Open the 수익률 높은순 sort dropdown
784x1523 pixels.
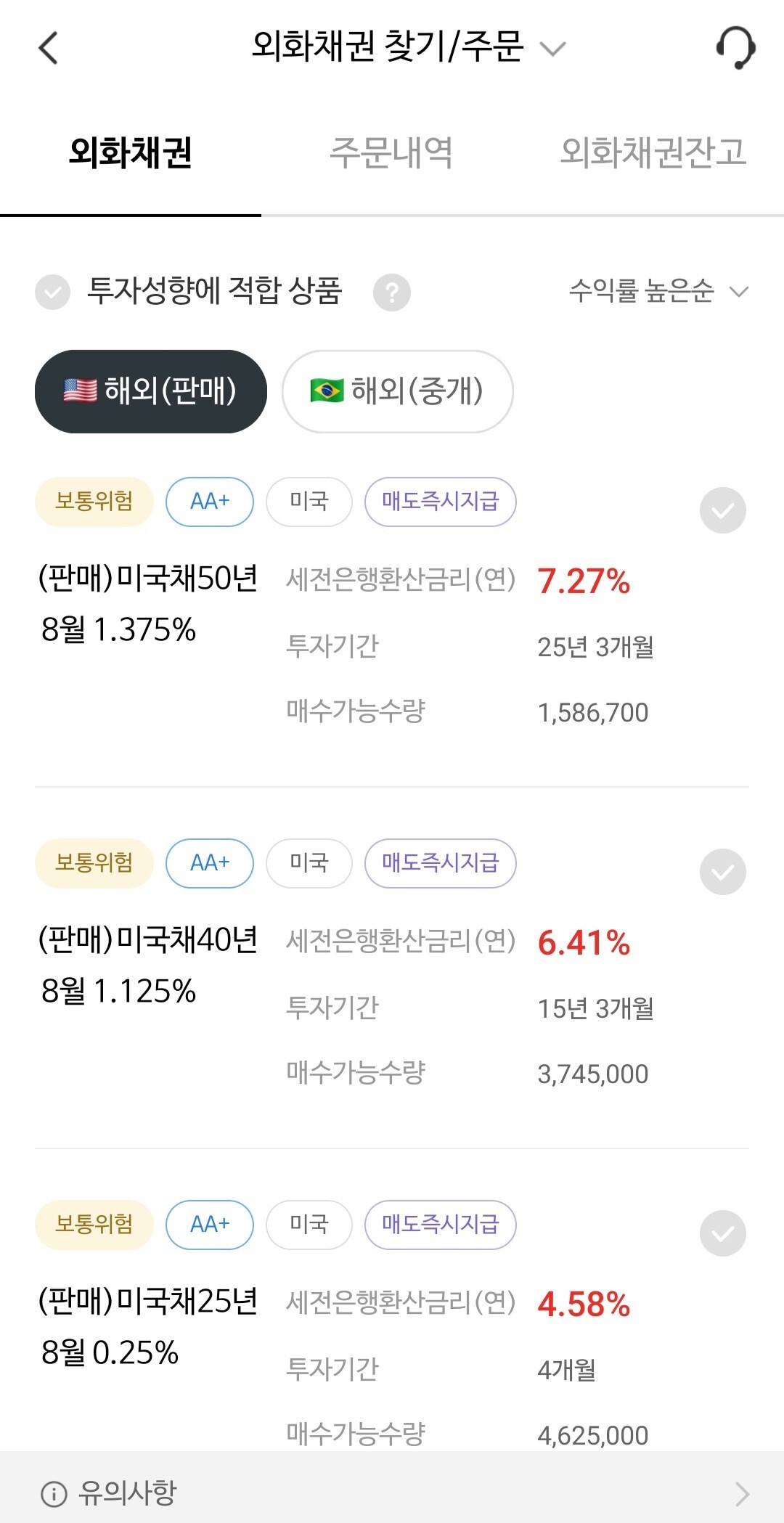[x=658, y=292]
